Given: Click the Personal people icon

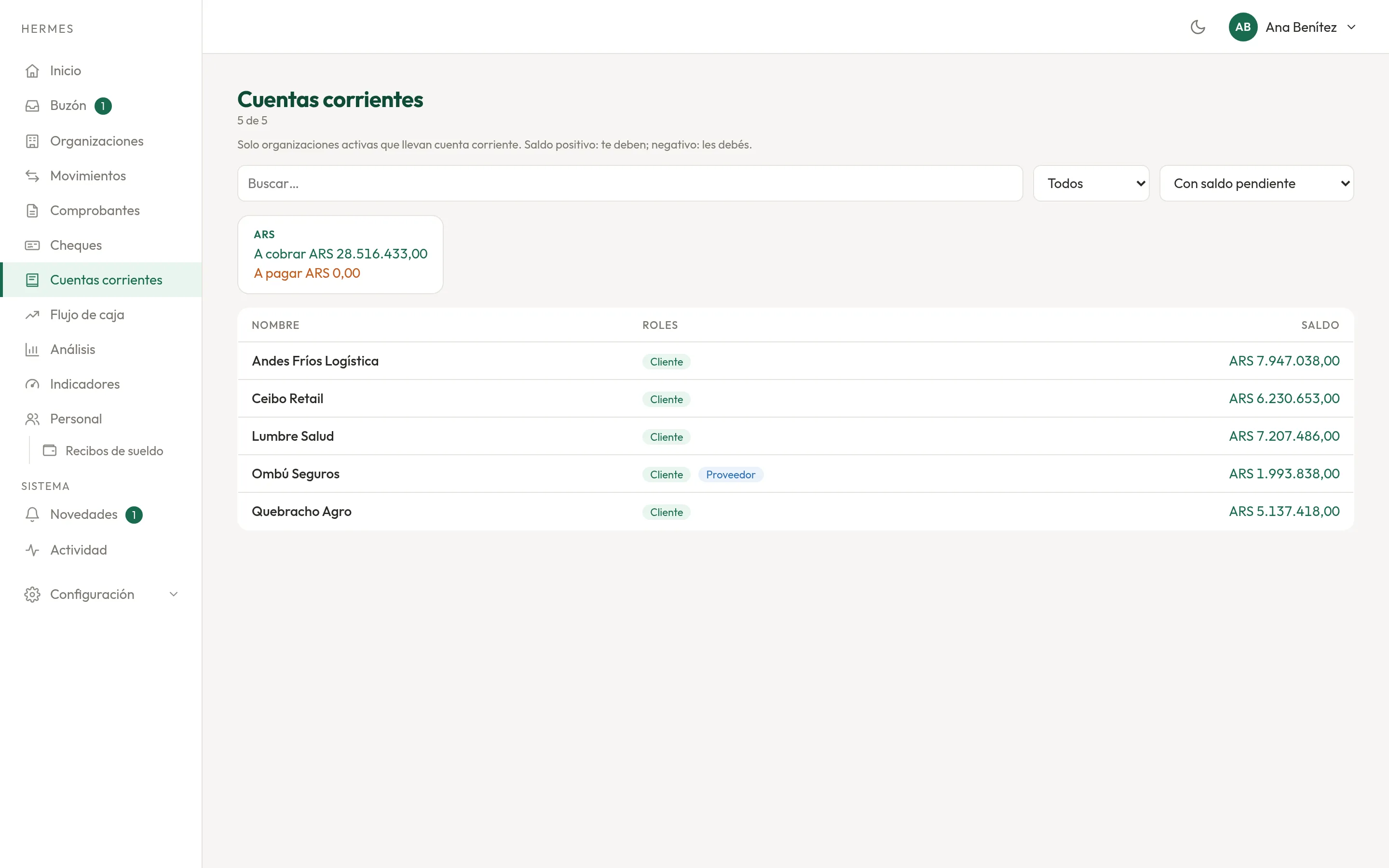Looking at the screenshot, I should coord(32,419).
